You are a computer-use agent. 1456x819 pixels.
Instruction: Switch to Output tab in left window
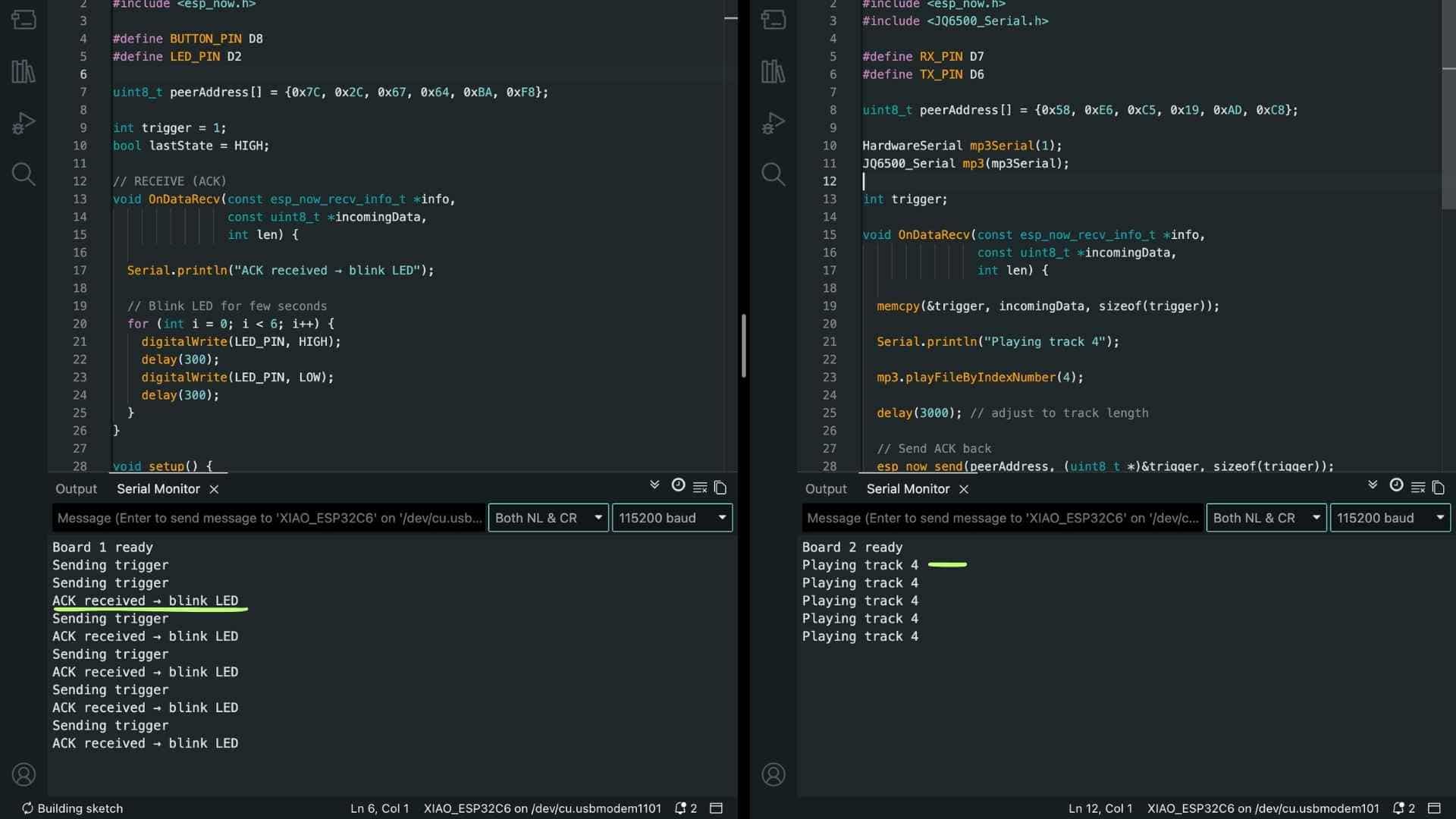76,489
